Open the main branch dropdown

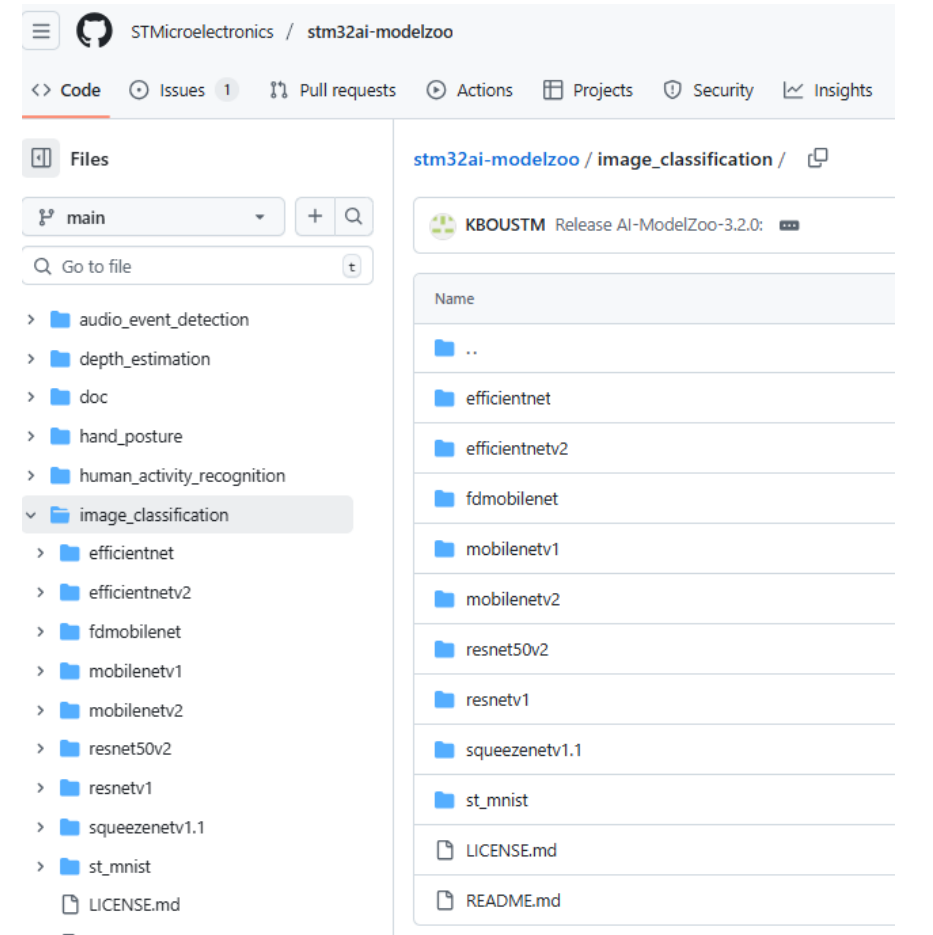[x=152, y=217]
